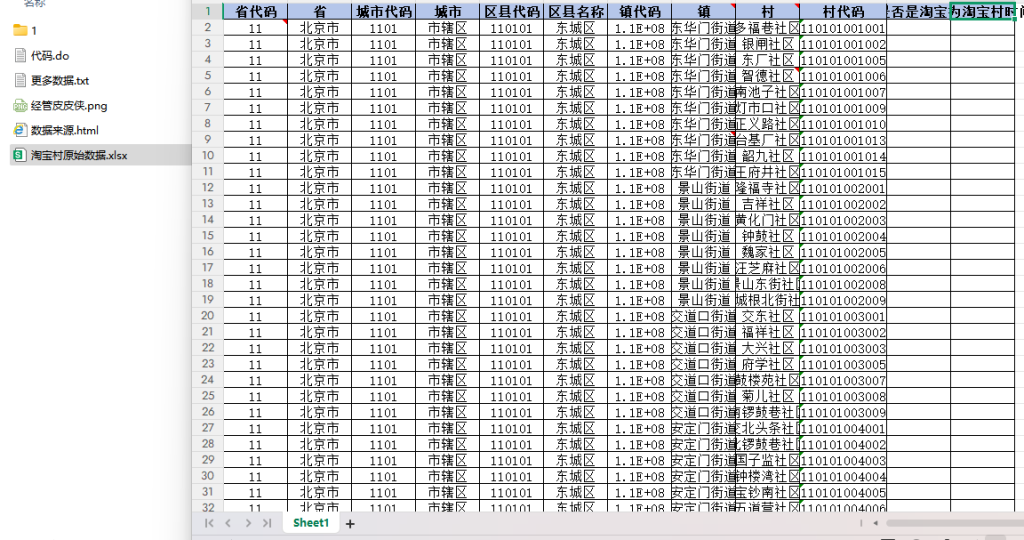1024x540 pixels.
Task: Select row header 10
Action: coord(208,155)
